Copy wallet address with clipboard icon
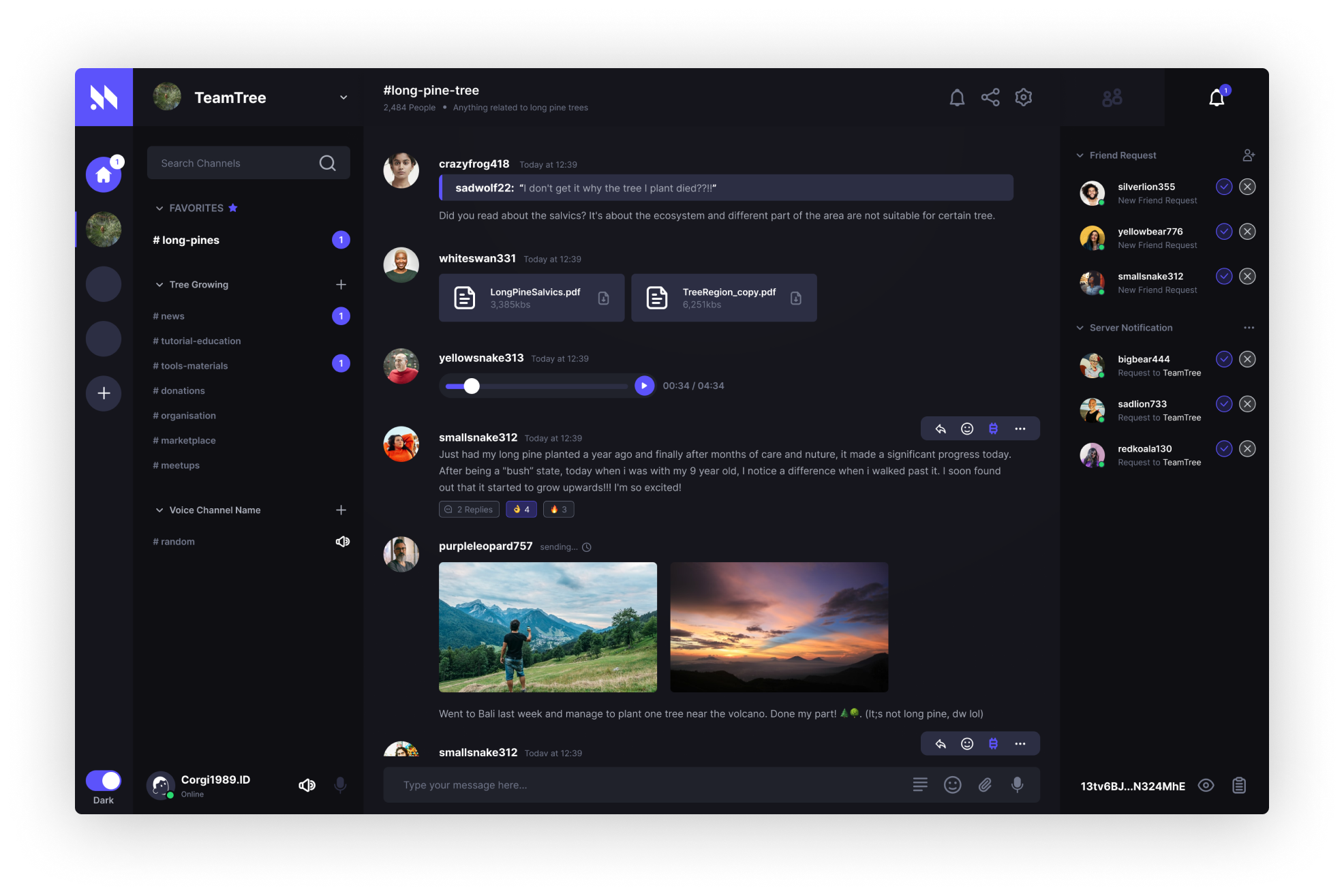The width and height of the screenshot is (1344, 896). tap(1239, 786)
